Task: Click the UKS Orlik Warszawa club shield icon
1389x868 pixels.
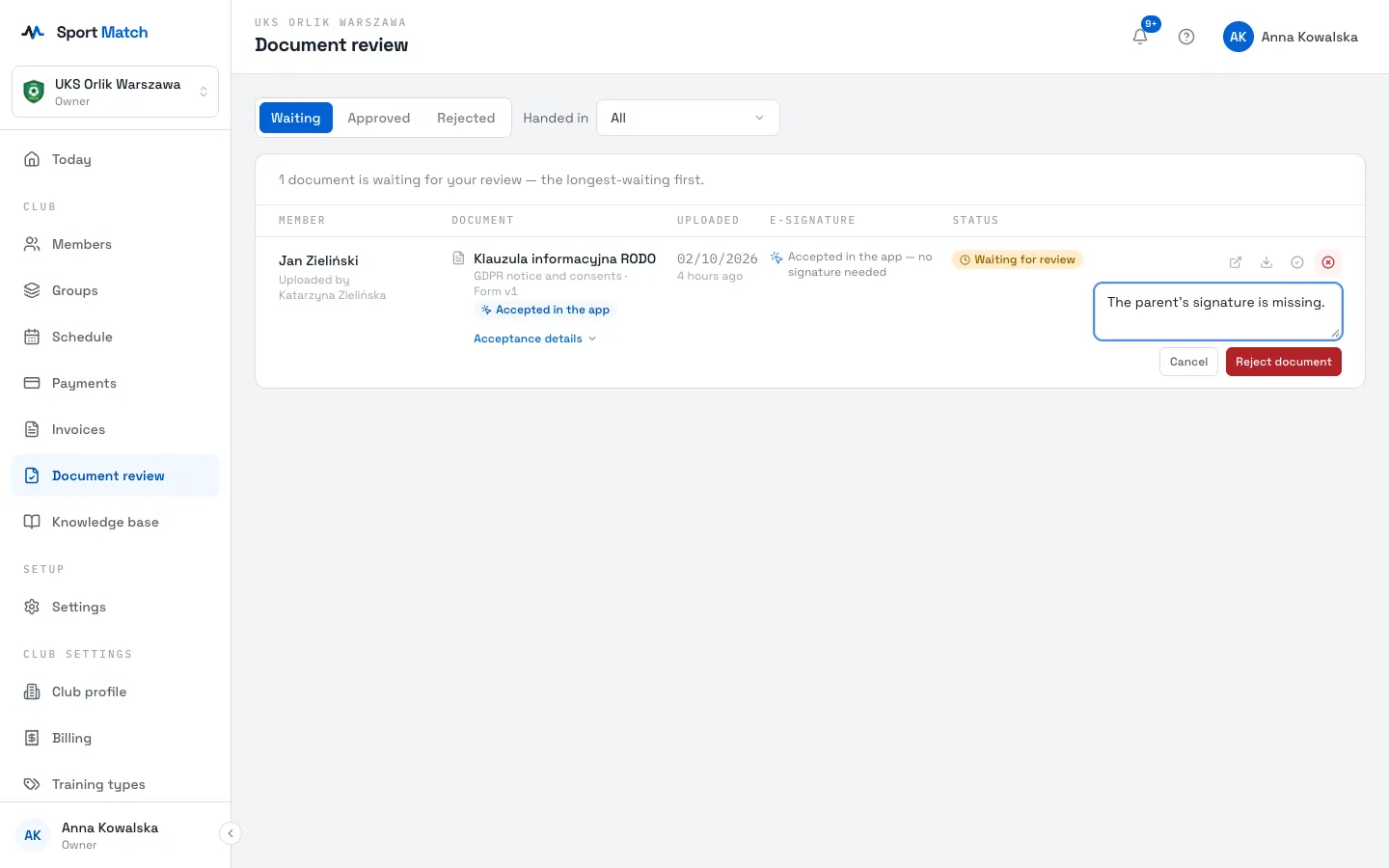Action: [34, 92]
